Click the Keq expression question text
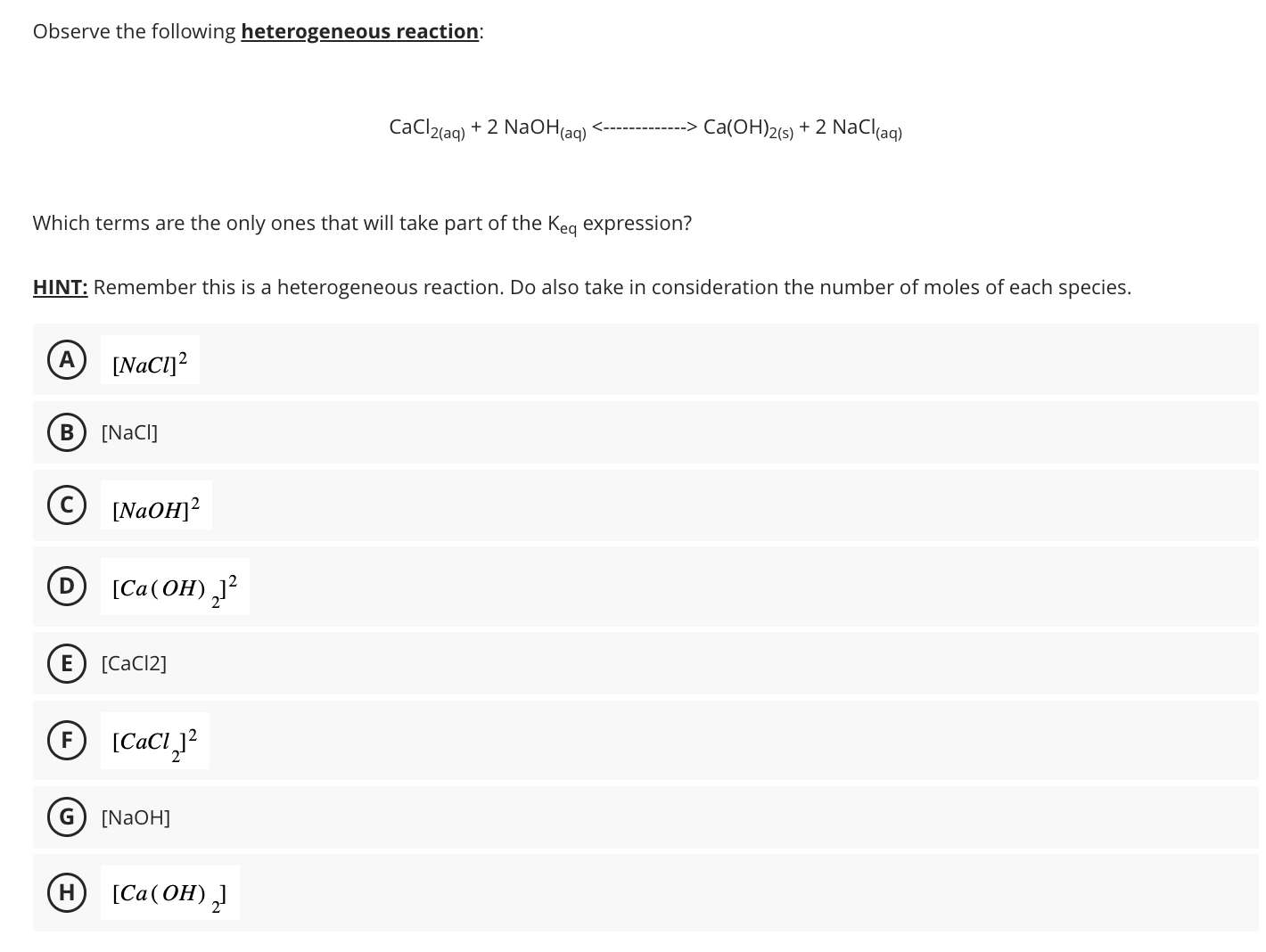 362,223
